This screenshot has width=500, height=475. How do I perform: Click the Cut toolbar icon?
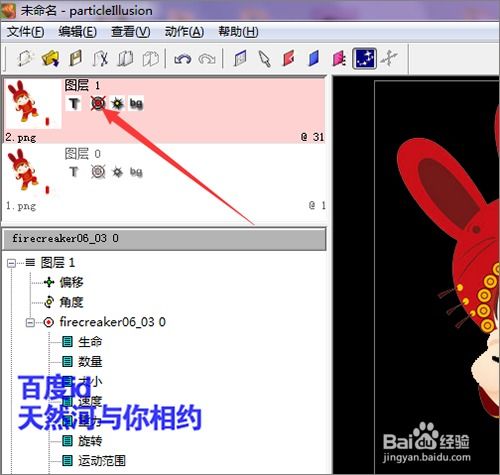click(x=100, y=59)
